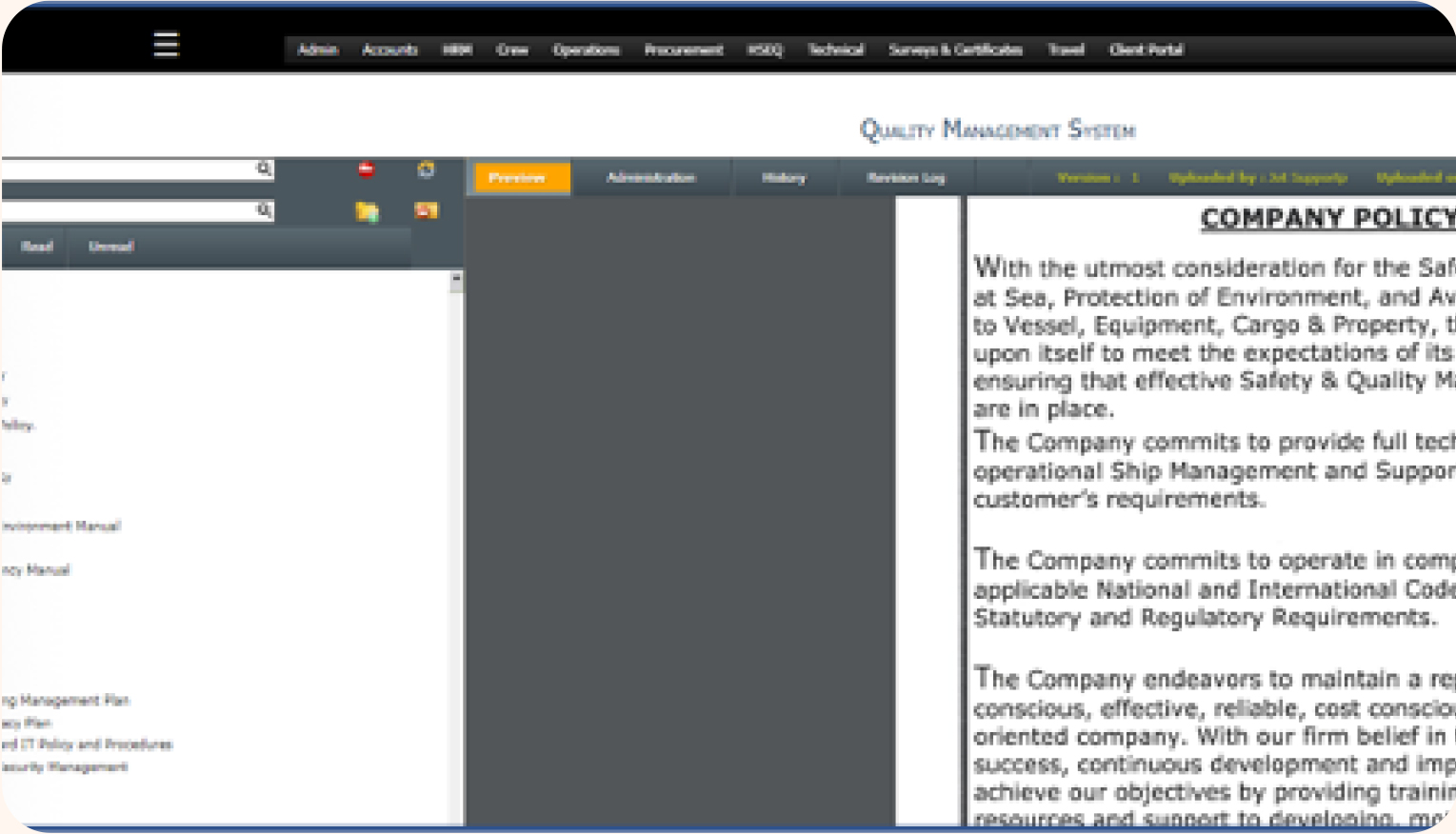Switch to the History tab
The image size is (1456, 834).
[x=784, y=178]
